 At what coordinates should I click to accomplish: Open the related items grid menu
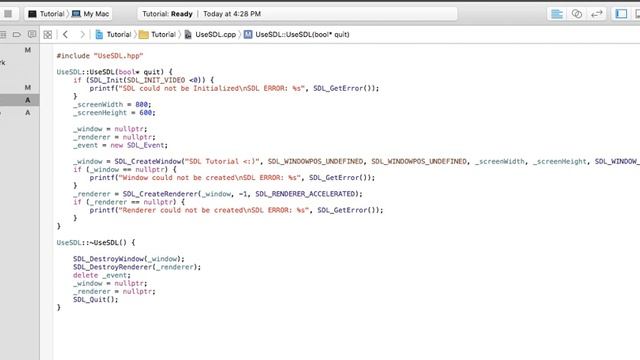point(48,35)
